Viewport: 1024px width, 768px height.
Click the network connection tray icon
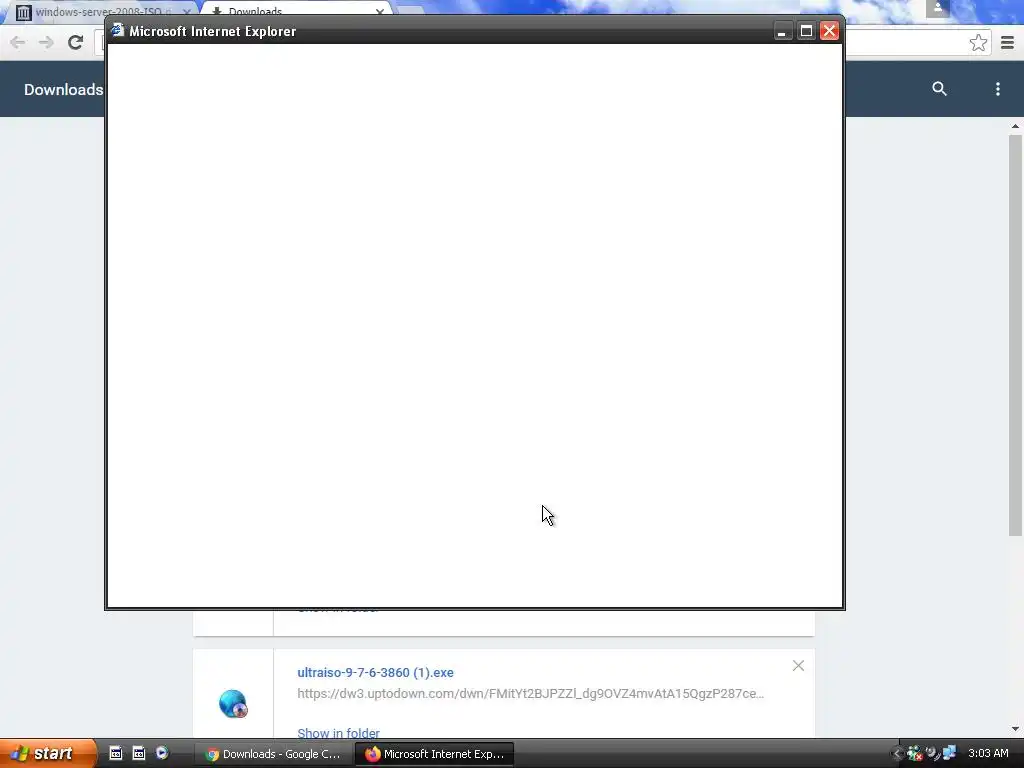click(949, 754)
